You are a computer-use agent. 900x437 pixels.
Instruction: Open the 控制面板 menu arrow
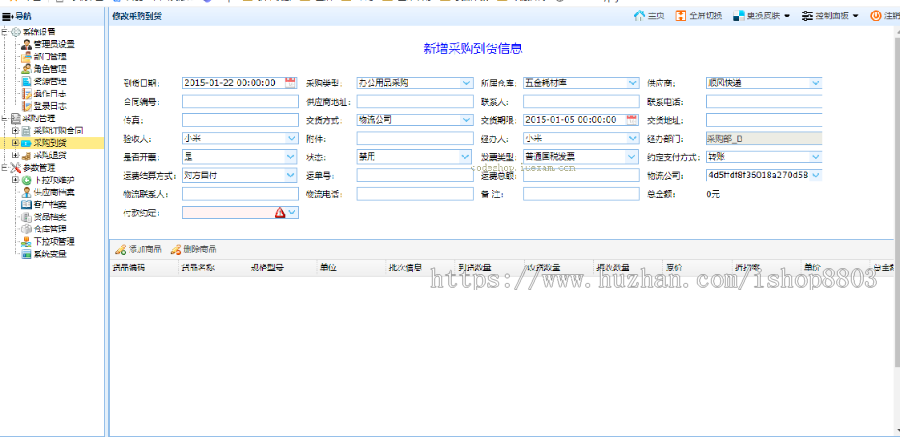coord(856,16)
